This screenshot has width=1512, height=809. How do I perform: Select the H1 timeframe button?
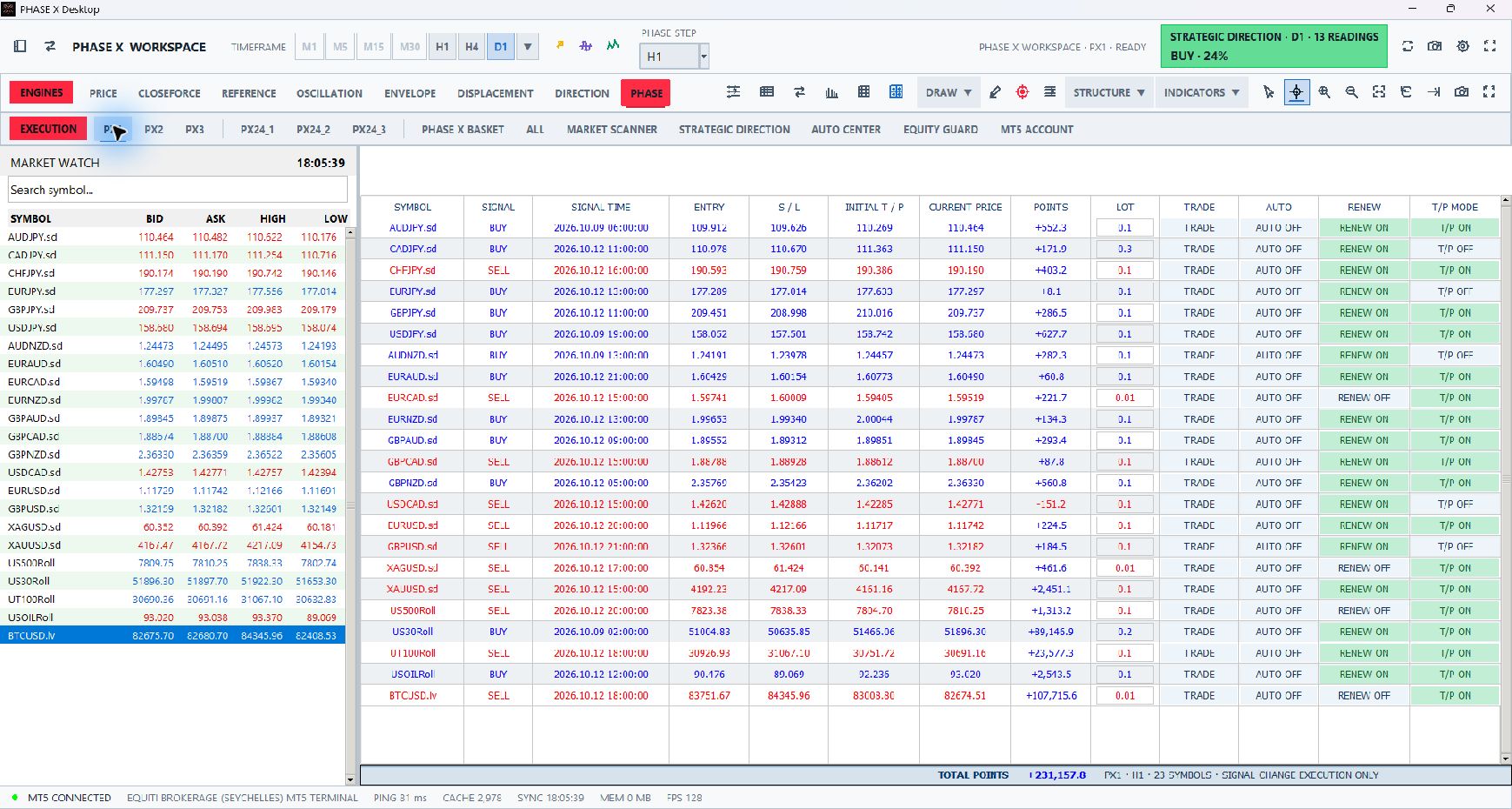tap(443, 47)
